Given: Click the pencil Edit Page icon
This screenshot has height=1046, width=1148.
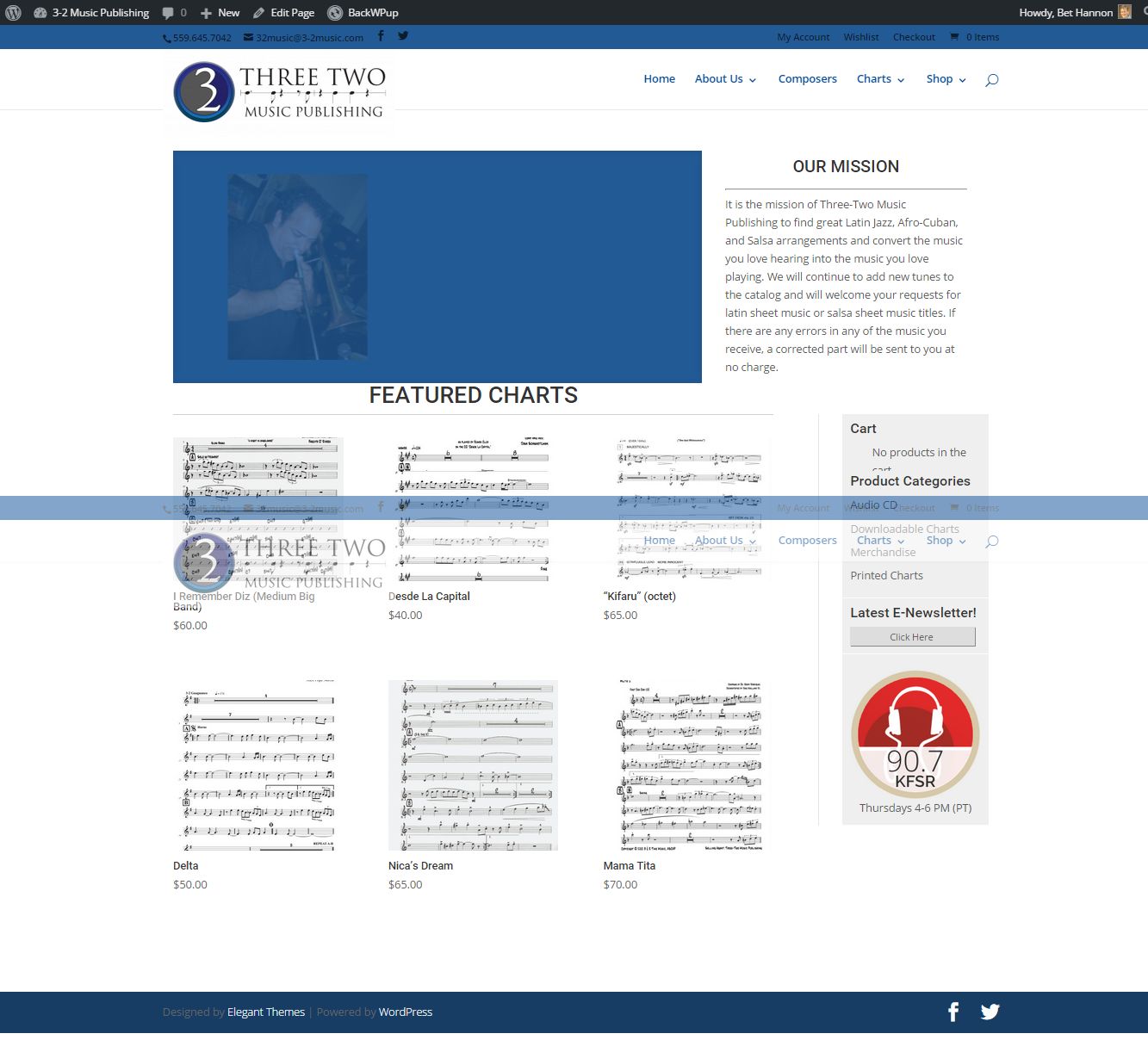Looking at the screenshot, I should click(258, 13).
